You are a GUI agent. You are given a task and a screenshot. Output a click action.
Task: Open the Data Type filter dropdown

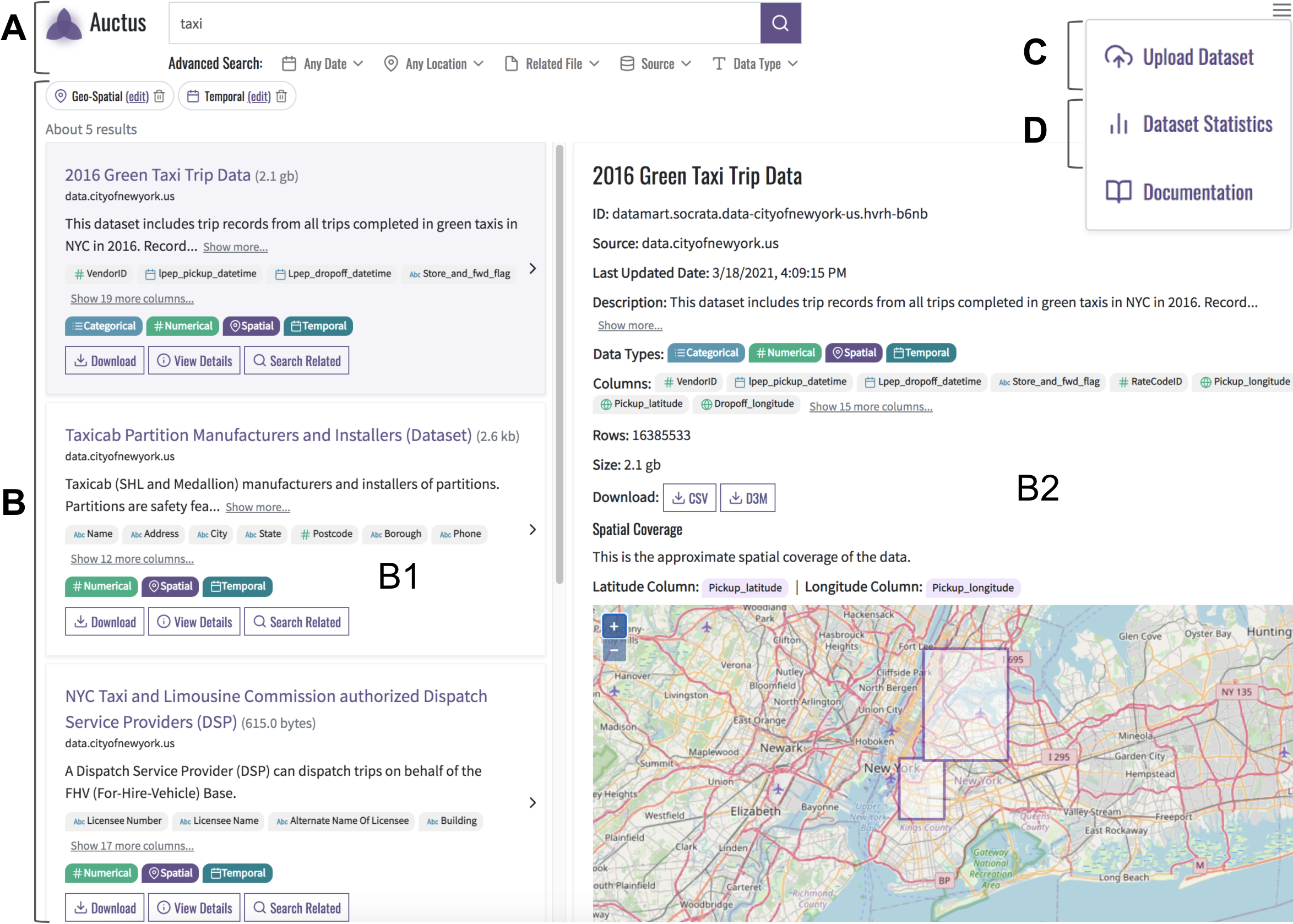coord(755,64)
